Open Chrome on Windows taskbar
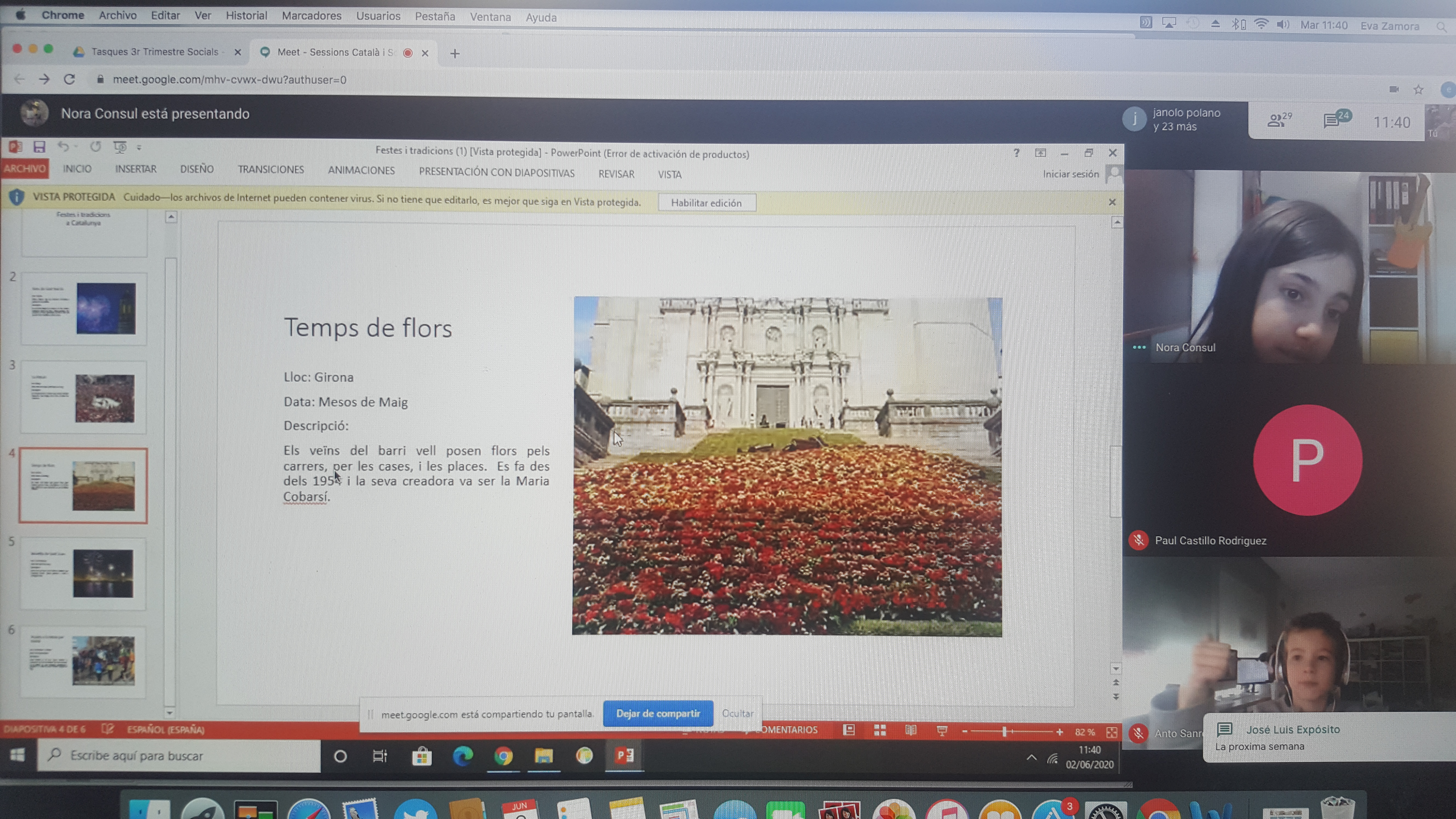This screenshot has height=819, width=1456. click(x=503, y=756)
